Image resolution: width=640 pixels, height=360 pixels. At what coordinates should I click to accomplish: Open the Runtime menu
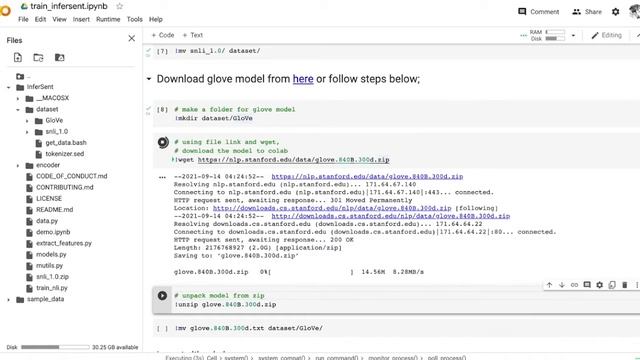pos(108,19)
